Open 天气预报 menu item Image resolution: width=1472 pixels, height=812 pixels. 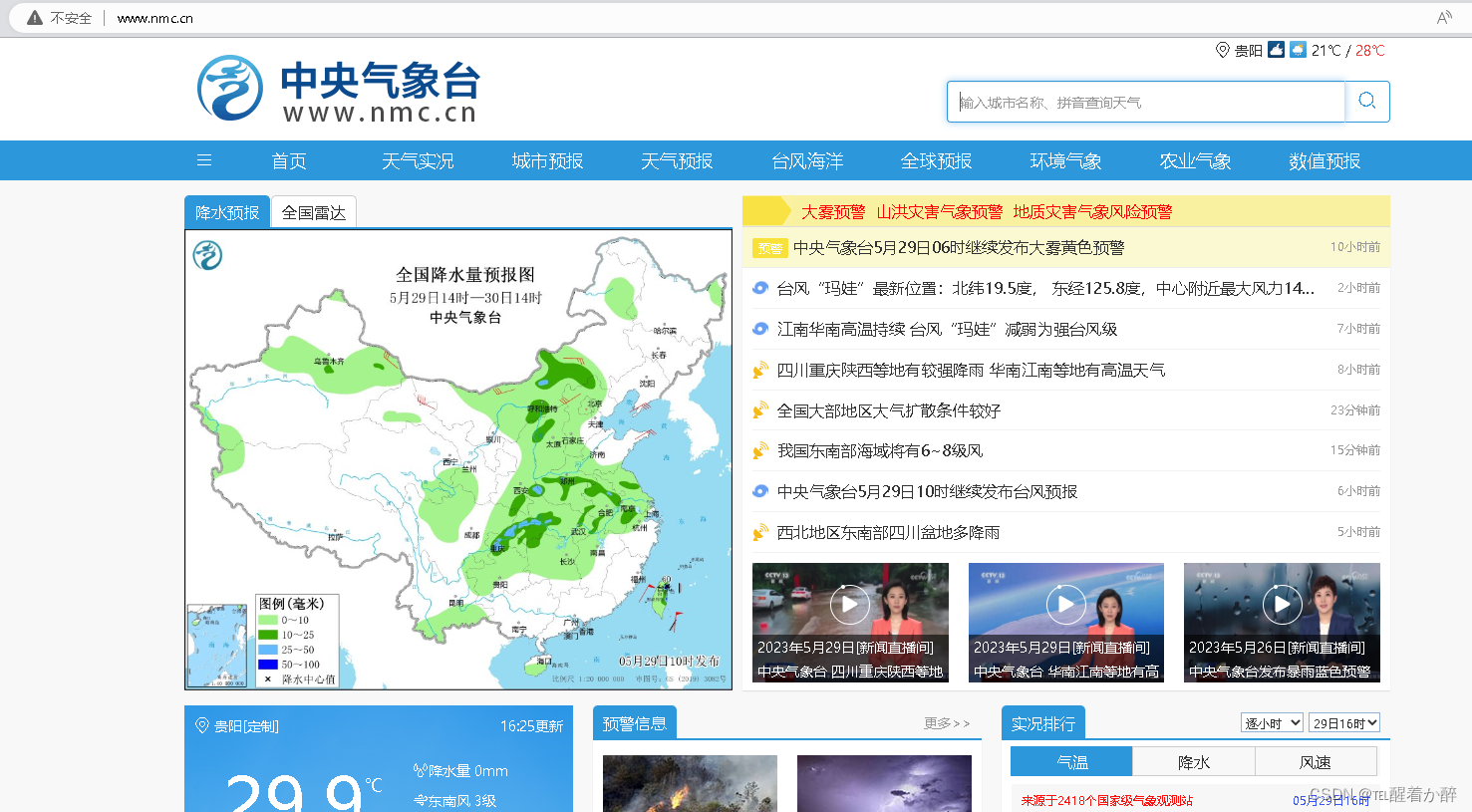pyautogui.click(x=677, y=160)
